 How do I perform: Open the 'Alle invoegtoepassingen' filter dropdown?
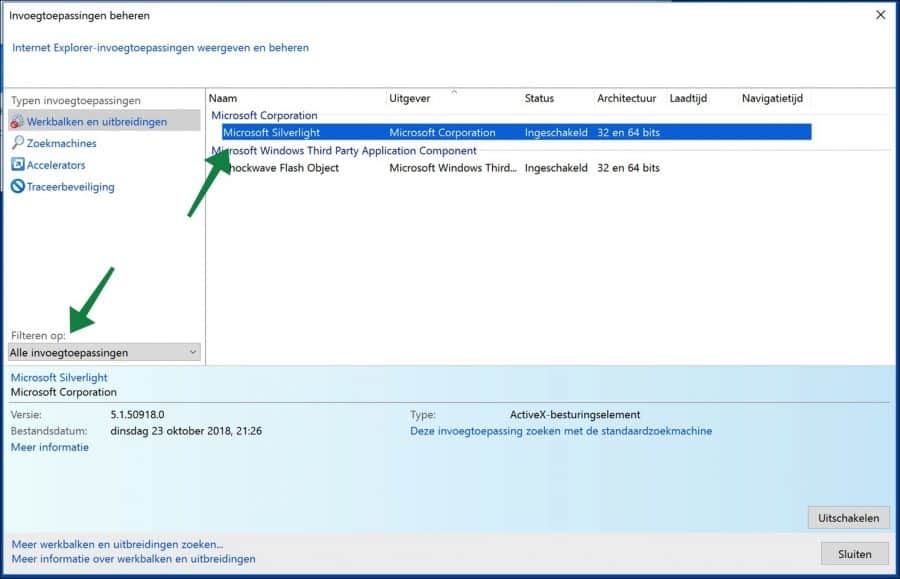(104, 352)
